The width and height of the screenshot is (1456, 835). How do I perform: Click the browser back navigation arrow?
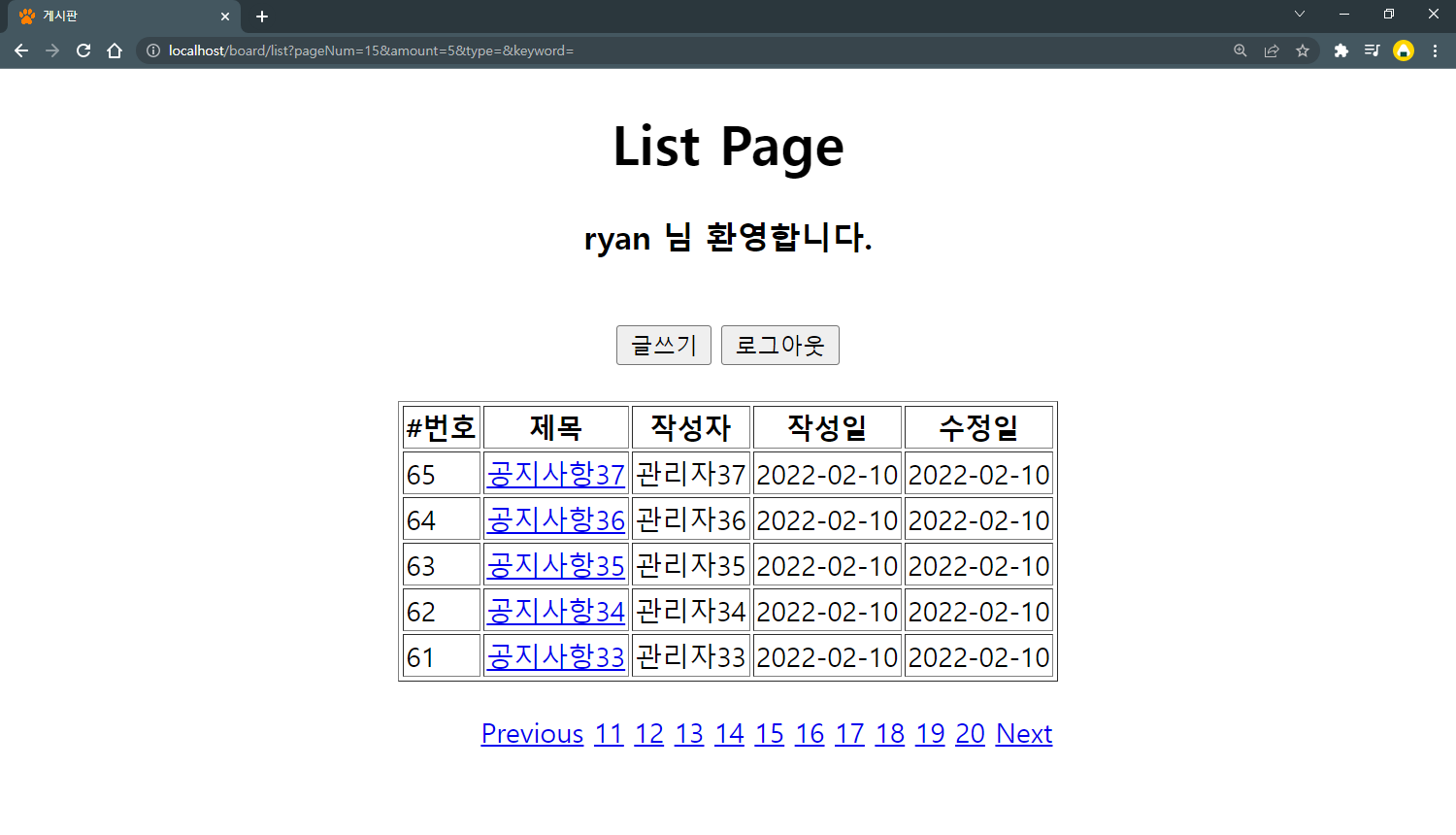point(21,50)
